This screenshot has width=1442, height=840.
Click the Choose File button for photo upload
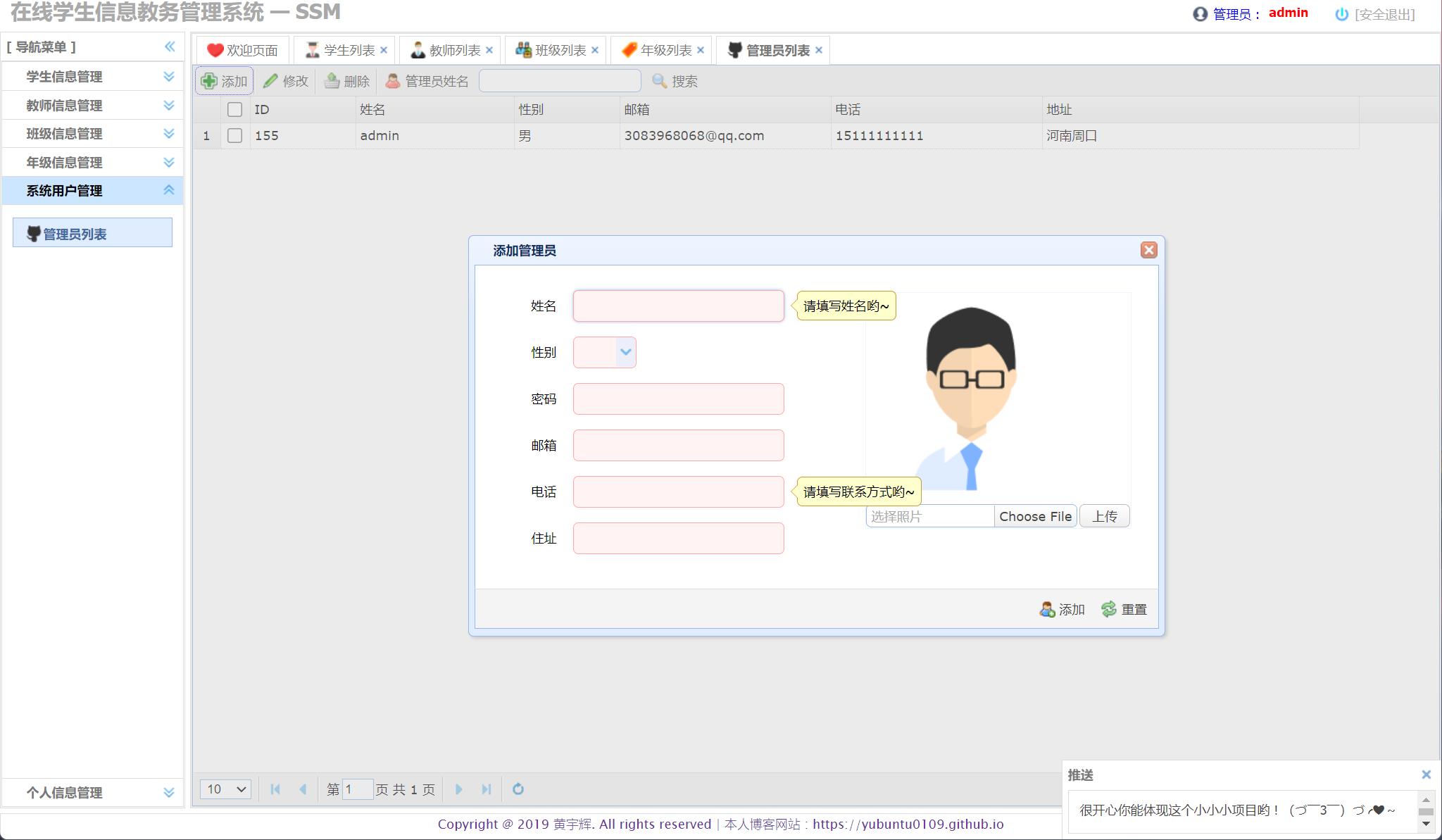pyautogui.click(x=1035, y=515)
